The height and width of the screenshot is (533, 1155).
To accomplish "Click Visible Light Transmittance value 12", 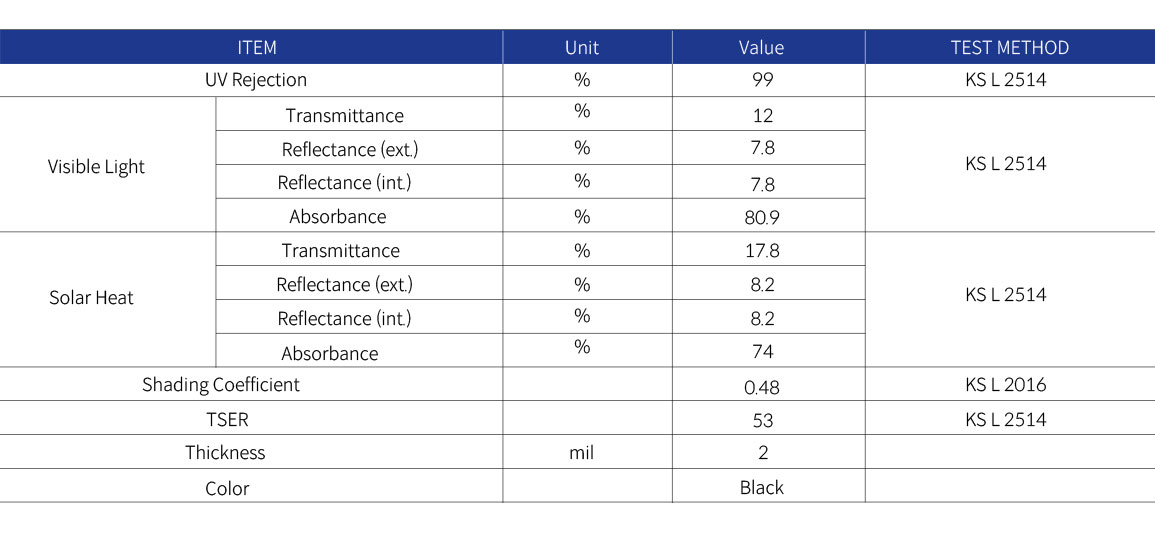I will pos(762,116).
